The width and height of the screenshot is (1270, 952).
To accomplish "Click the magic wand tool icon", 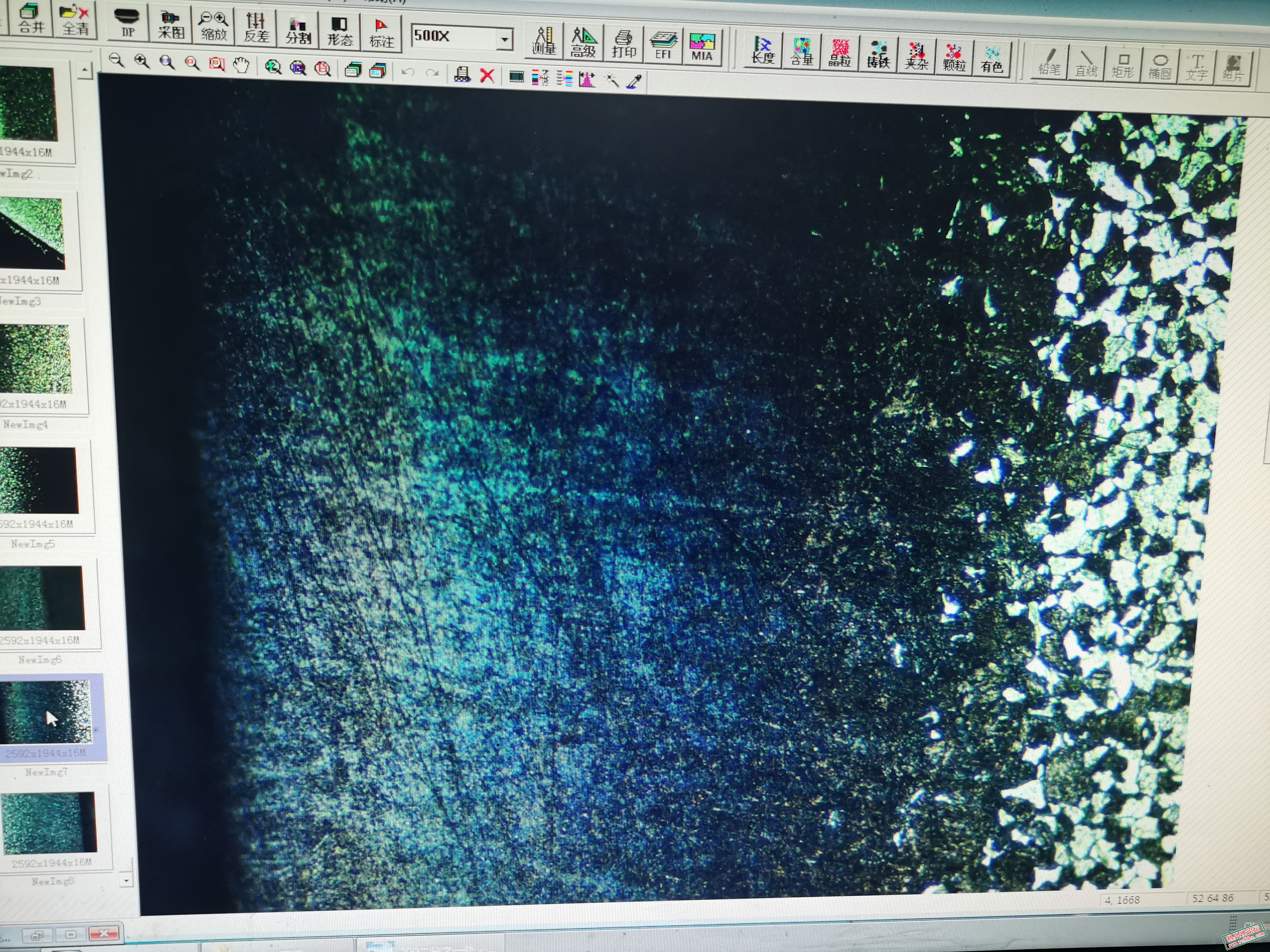I will click(x=612, y=80).
